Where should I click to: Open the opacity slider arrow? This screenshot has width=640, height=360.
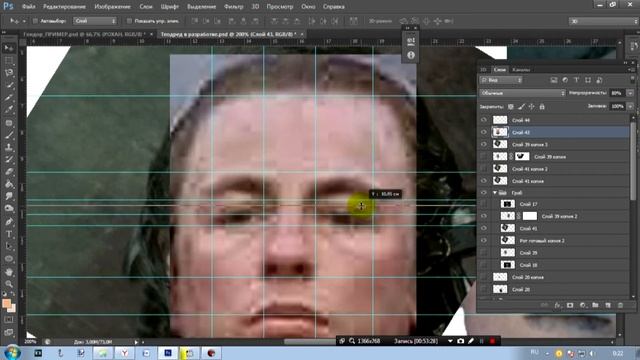coord(630,93)
